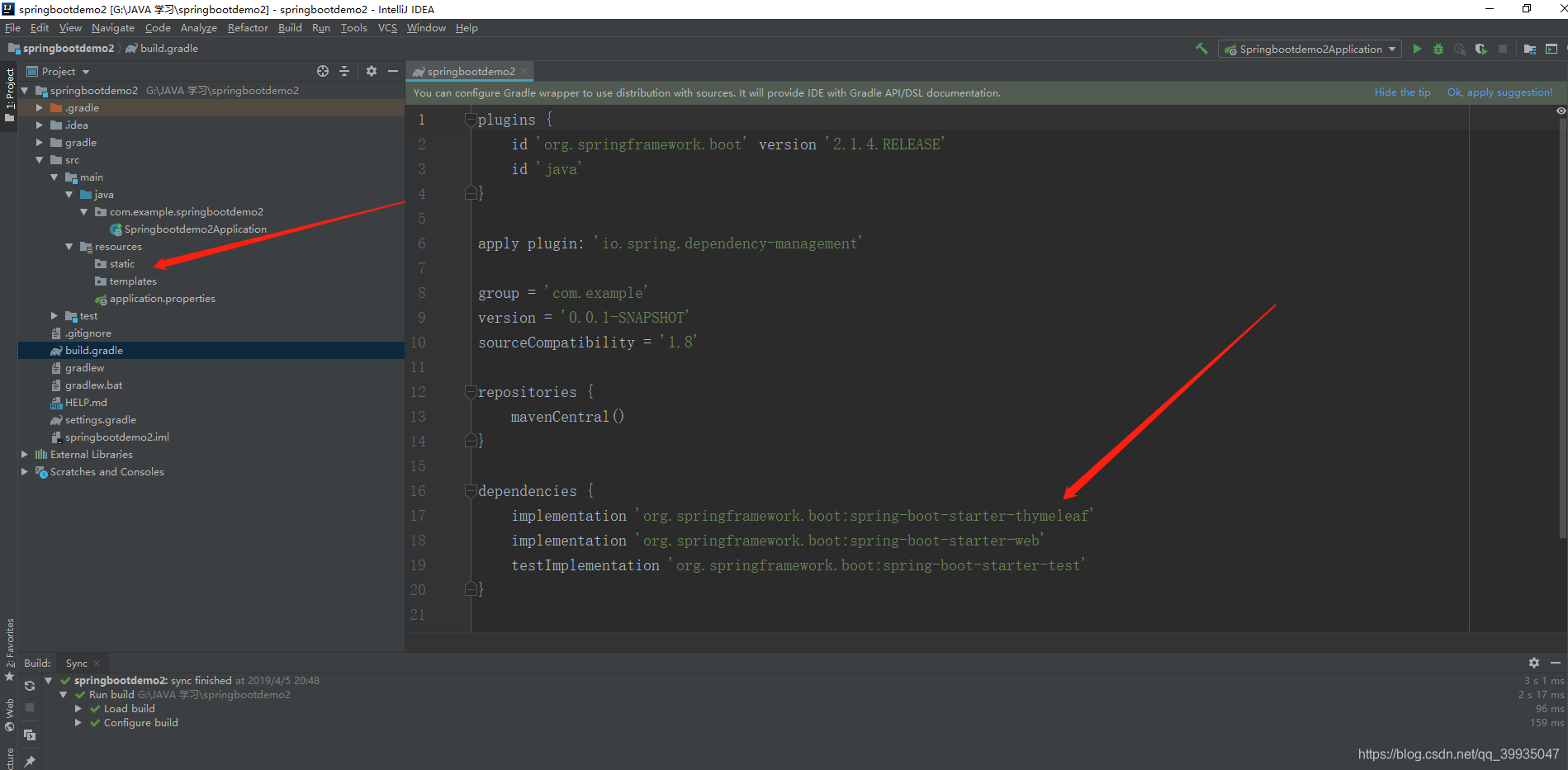Collapse the src folder
1568x770 pixels.
pyautogui.click(x=39, y=160)
